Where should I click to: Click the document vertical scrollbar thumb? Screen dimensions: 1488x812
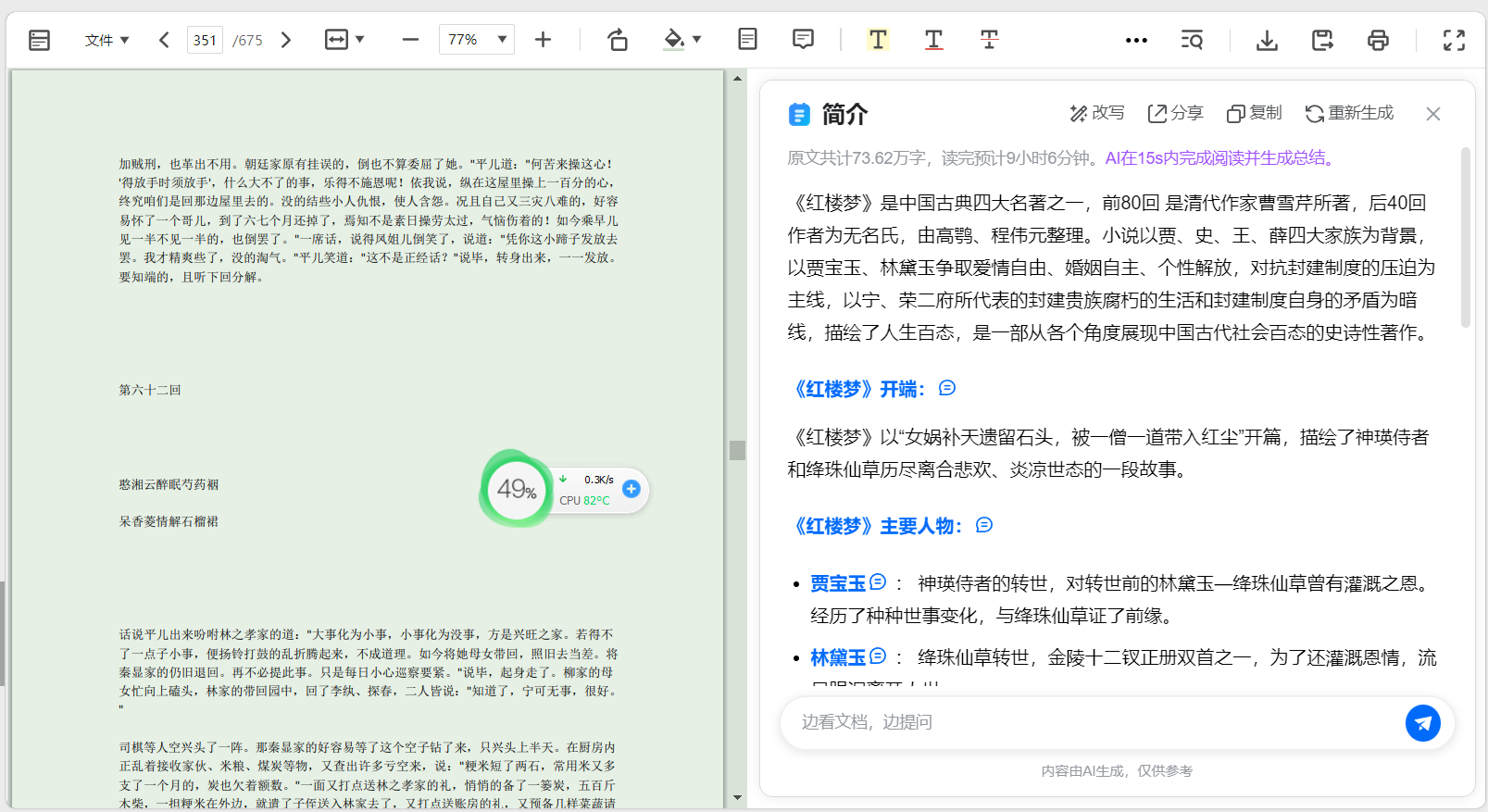[737, 450]
